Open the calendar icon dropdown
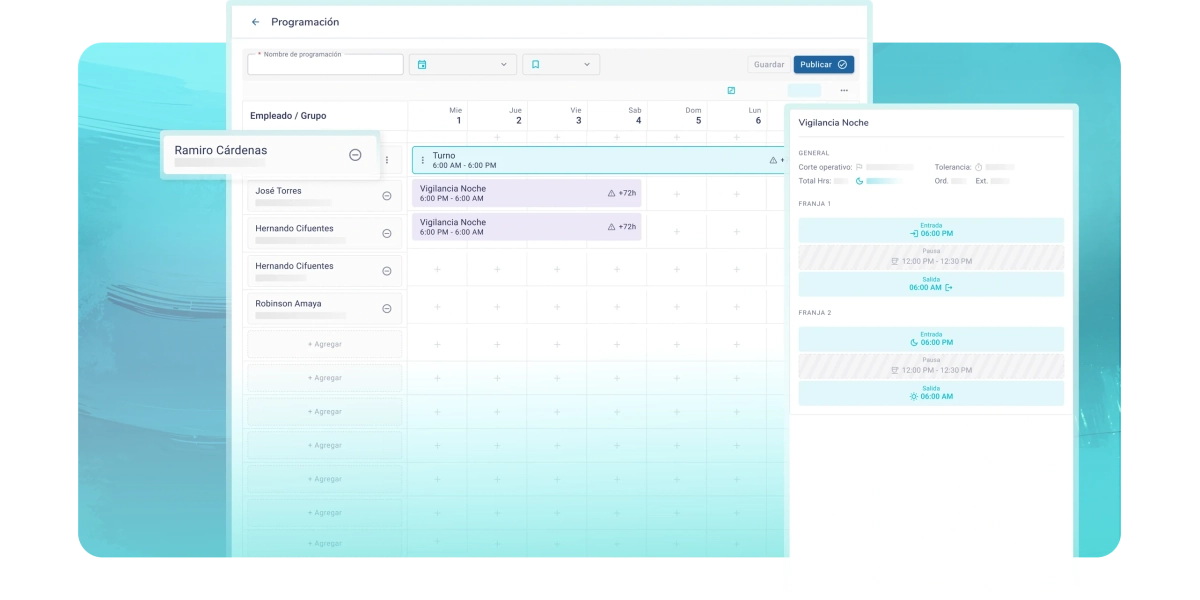Screen dimensions: 1200x600 [462, 65]
